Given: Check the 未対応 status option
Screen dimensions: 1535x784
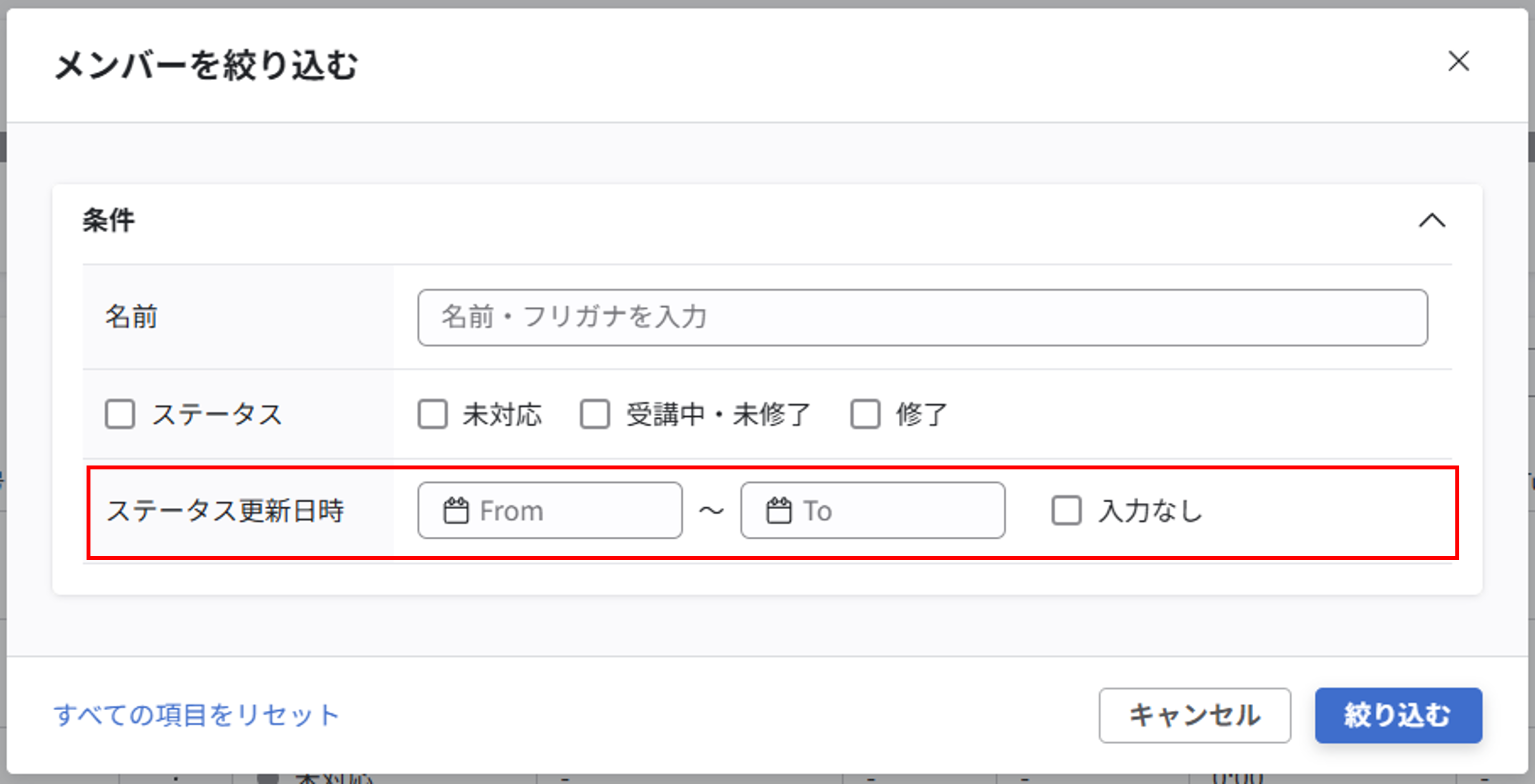Looking at the screenshot, I should click(432, 415).
